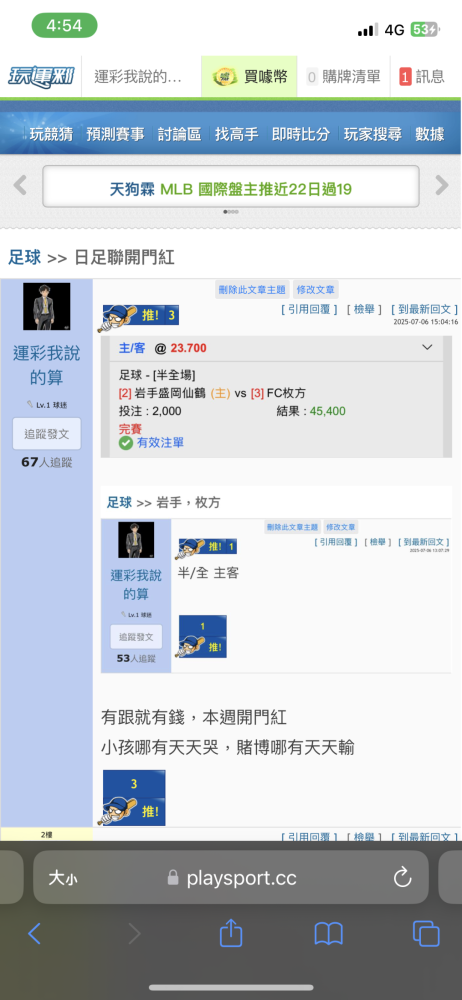Tap the Safari share icon
This screenshot has height=1000, width=462.
231,934
